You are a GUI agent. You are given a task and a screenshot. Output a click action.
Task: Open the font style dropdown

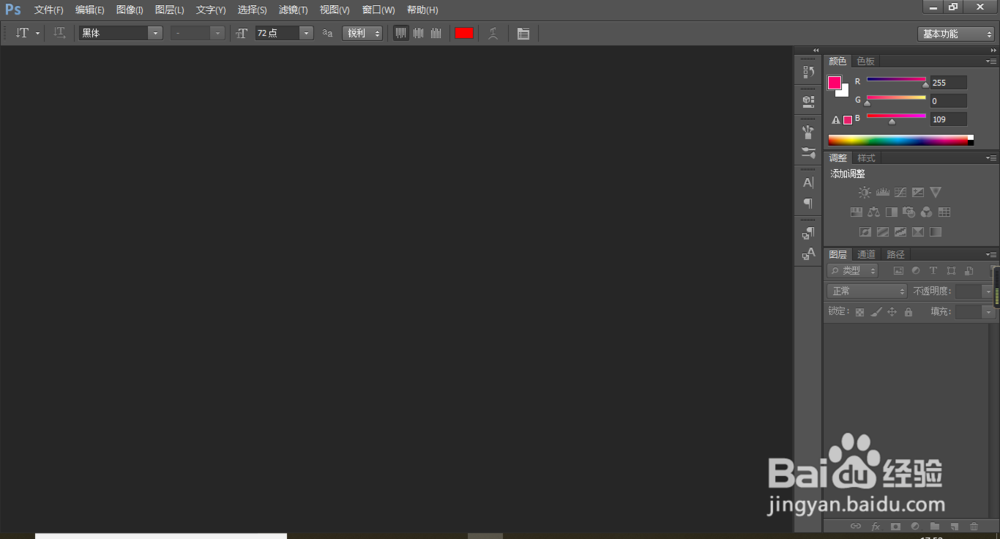click(x=217, y=33)
